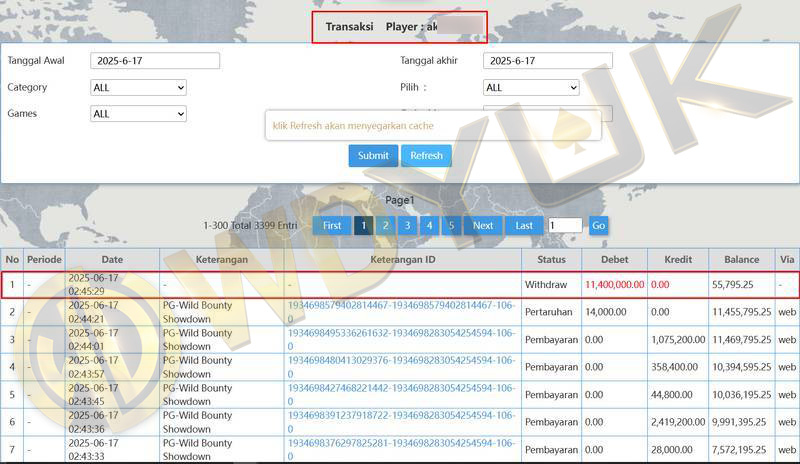Click the Page1 label
Image resolution: width=800 pixels, height=464 pixels.
click(x=399, y=201)
